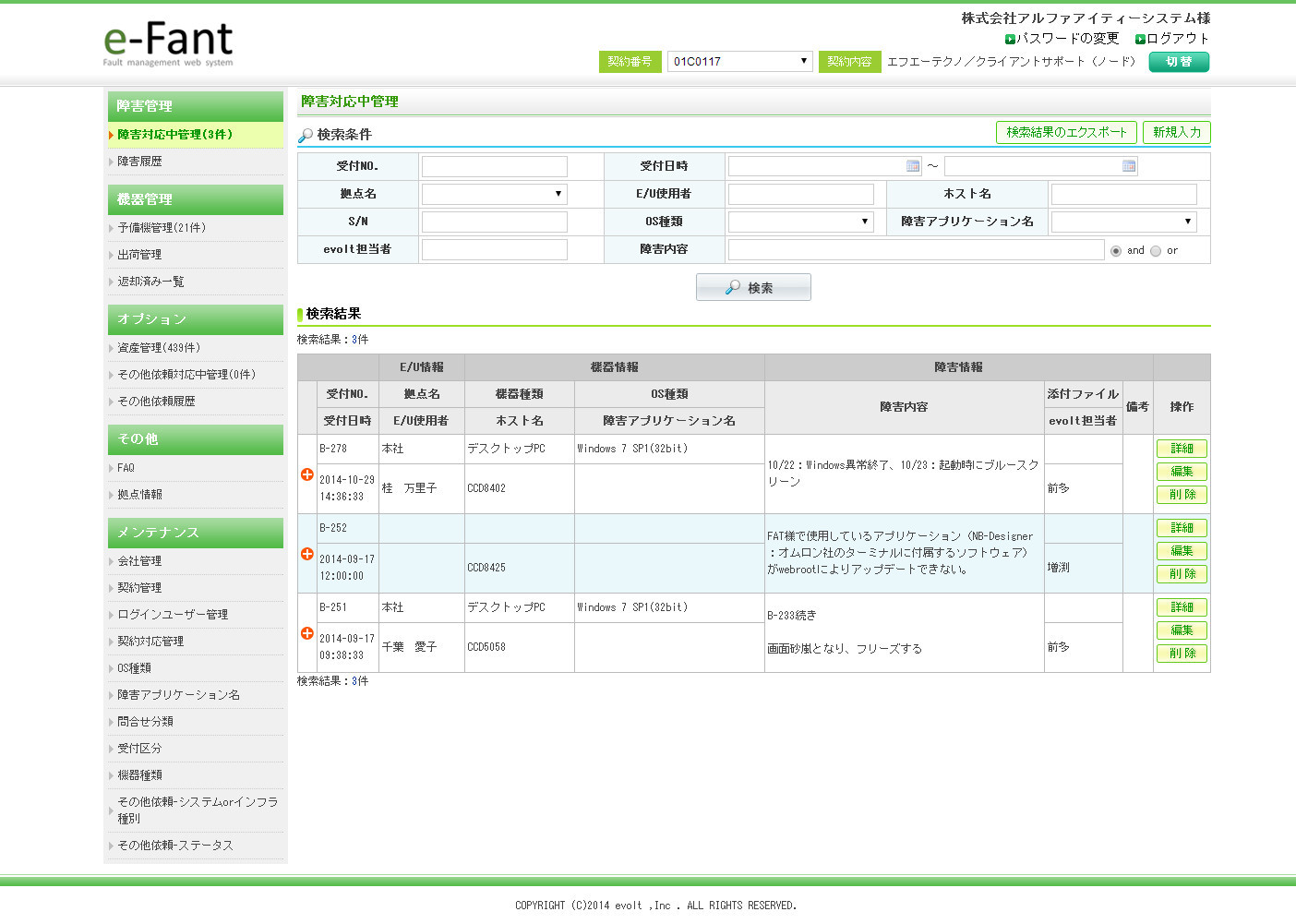Viewport: 1296px width, 924px height.
Task: Open 出荷管理 in sidebar
Action: 139,255
